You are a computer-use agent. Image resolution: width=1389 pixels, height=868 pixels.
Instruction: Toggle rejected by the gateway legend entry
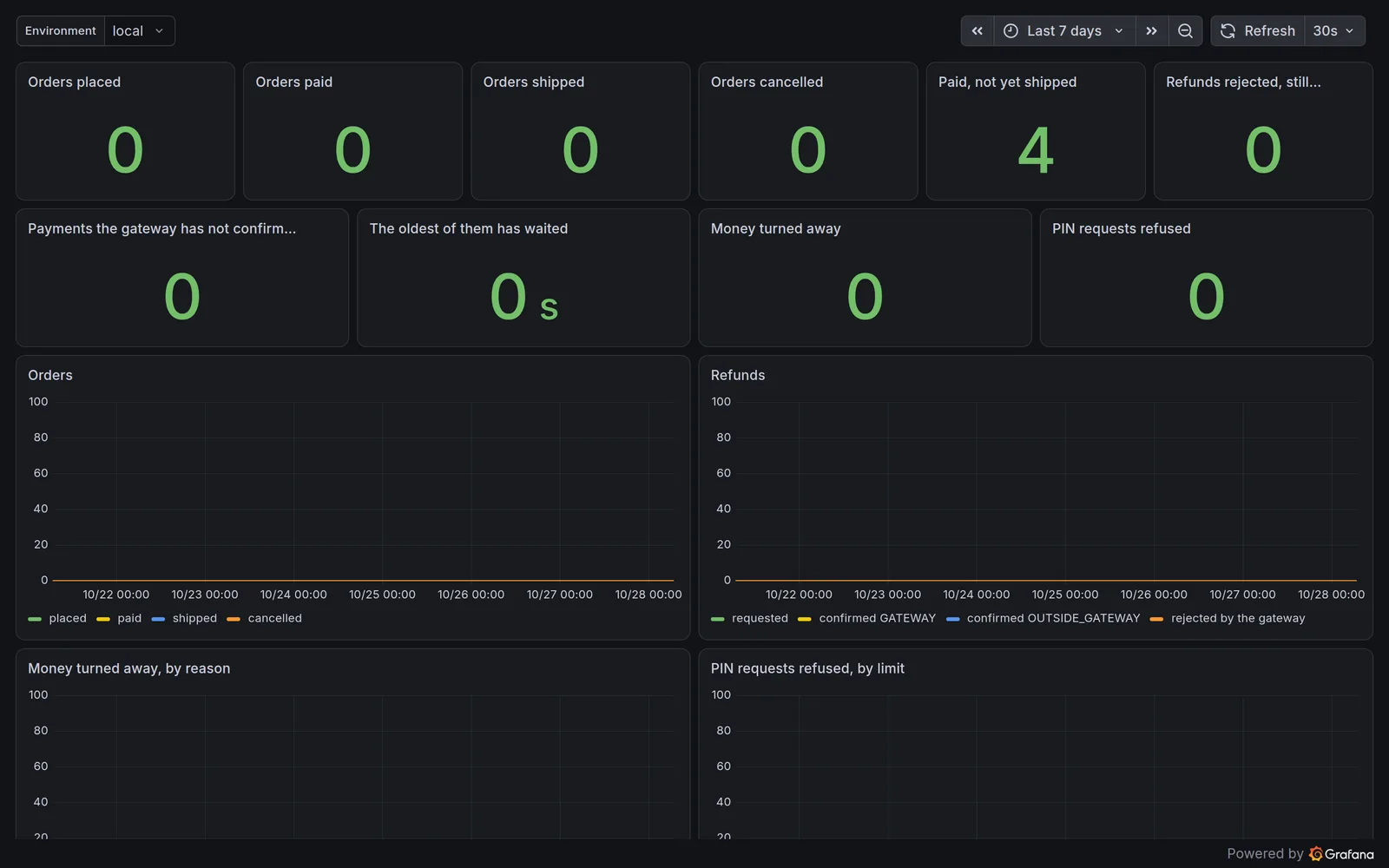(1228, 619)
